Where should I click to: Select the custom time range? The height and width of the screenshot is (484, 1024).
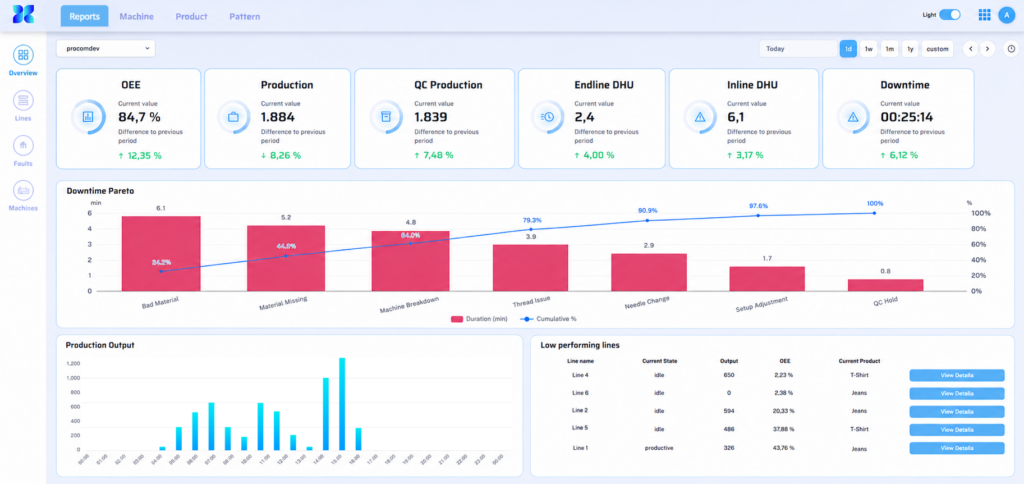coord(937,49)
